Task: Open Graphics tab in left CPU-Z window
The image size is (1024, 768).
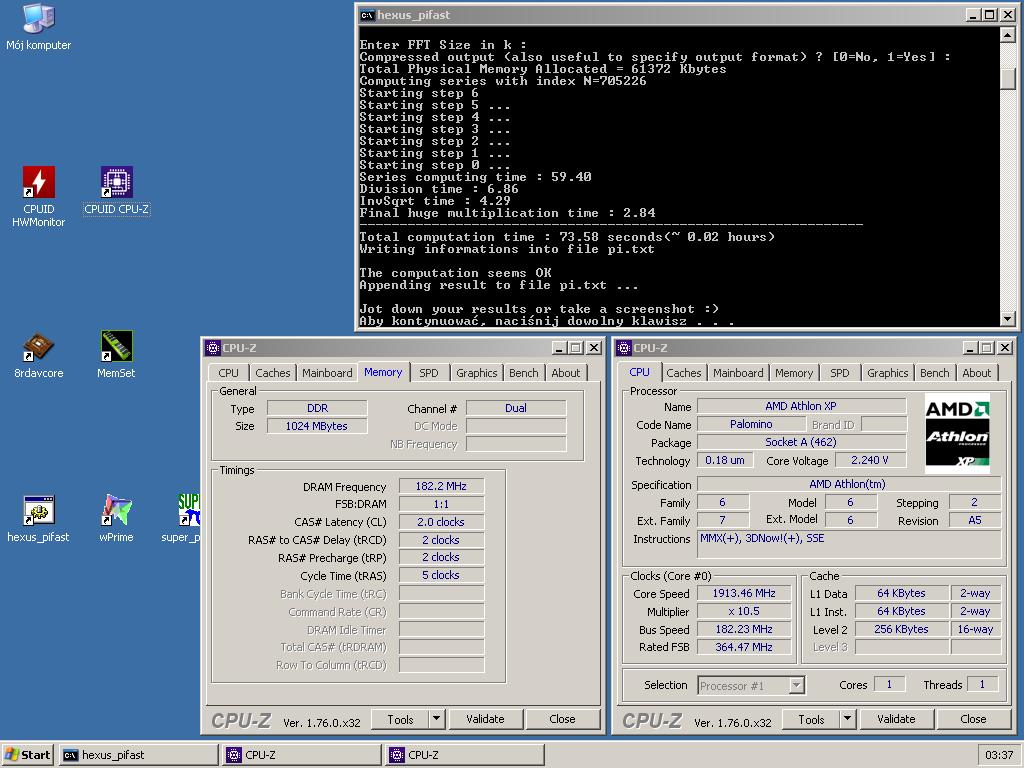Action: (x=477, y=373)
